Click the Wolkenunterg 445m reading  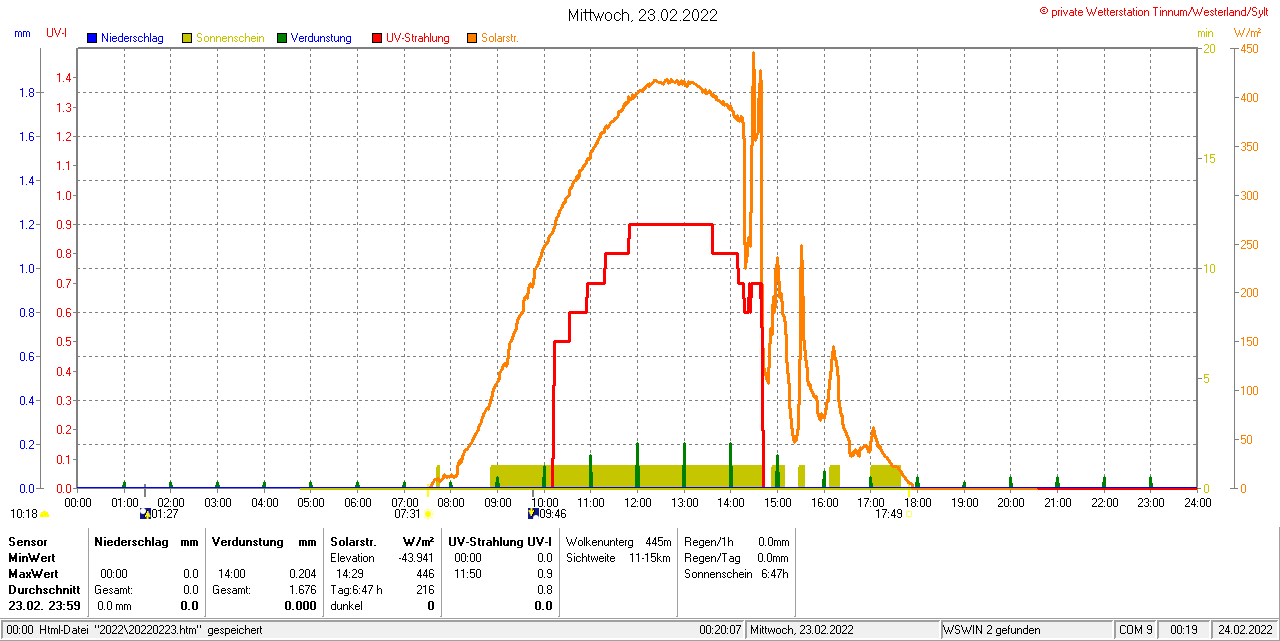(618, 541)
